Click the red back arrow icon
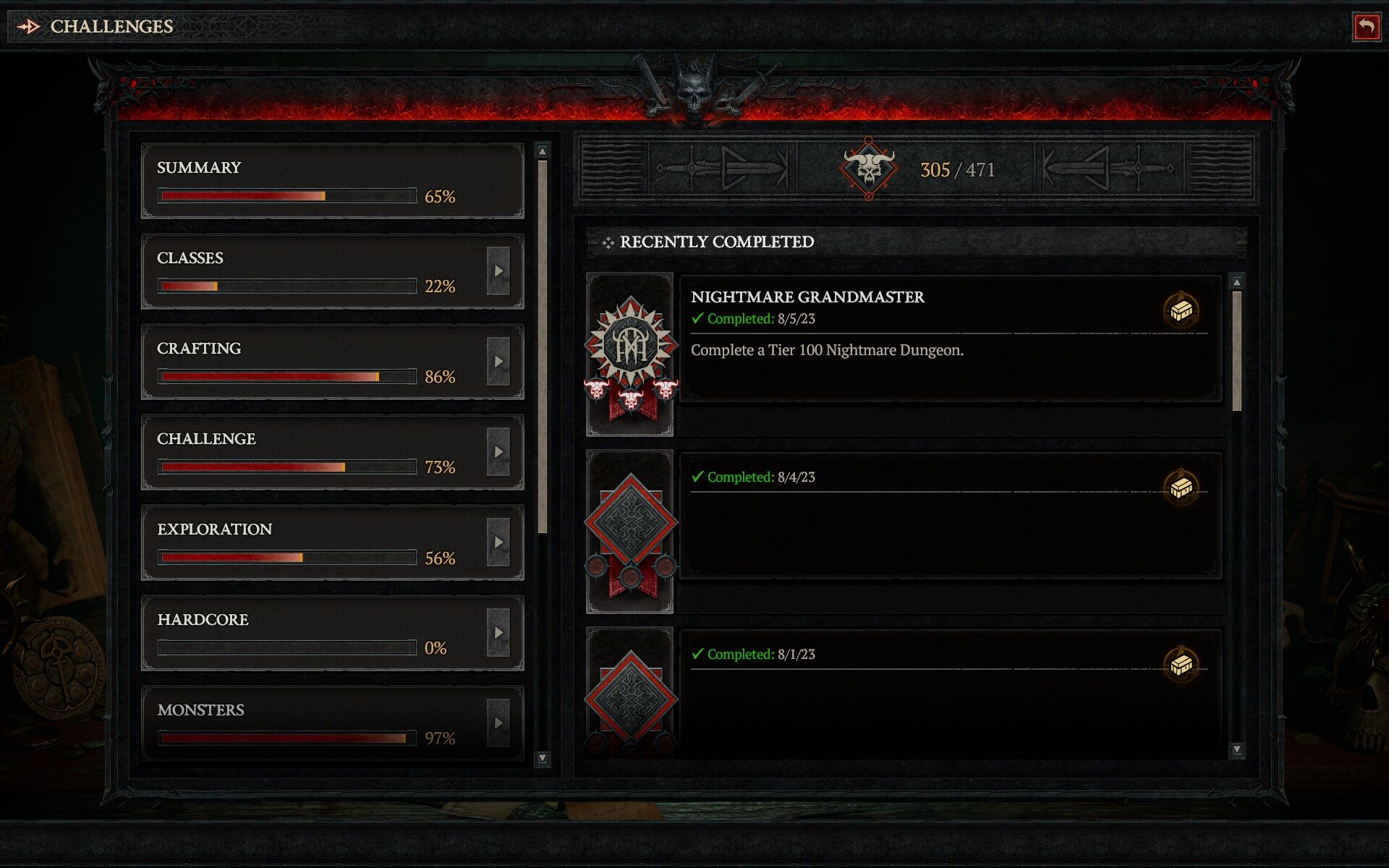1389x868 pixels. (1366, 27)
